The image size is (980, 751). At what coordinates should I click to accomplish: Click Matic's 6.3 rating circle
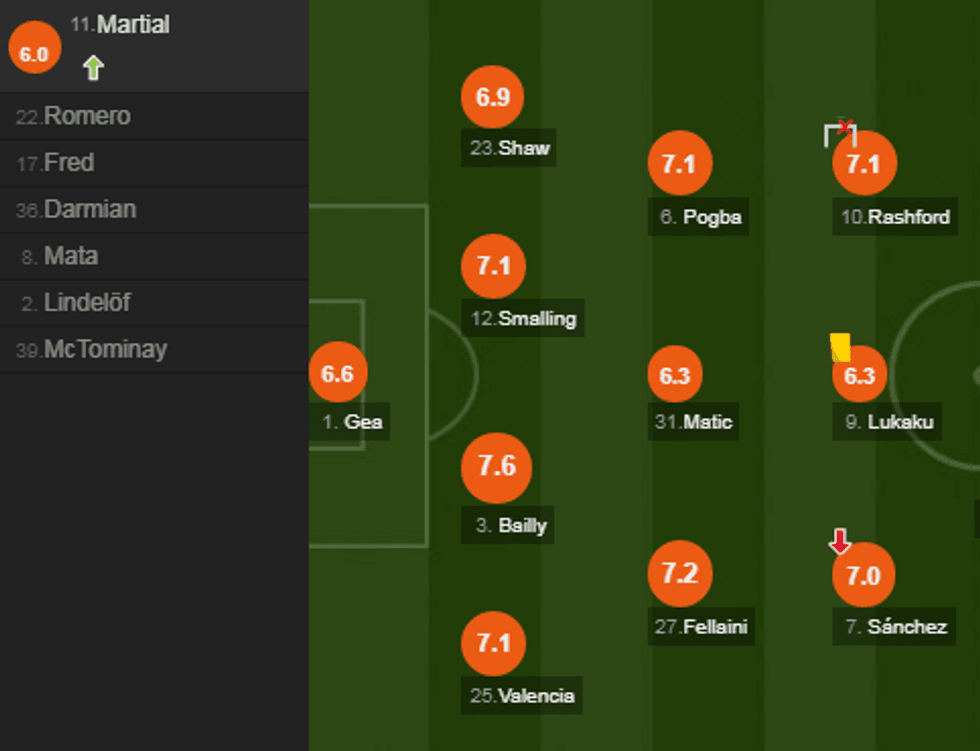(x=675, y=375)
